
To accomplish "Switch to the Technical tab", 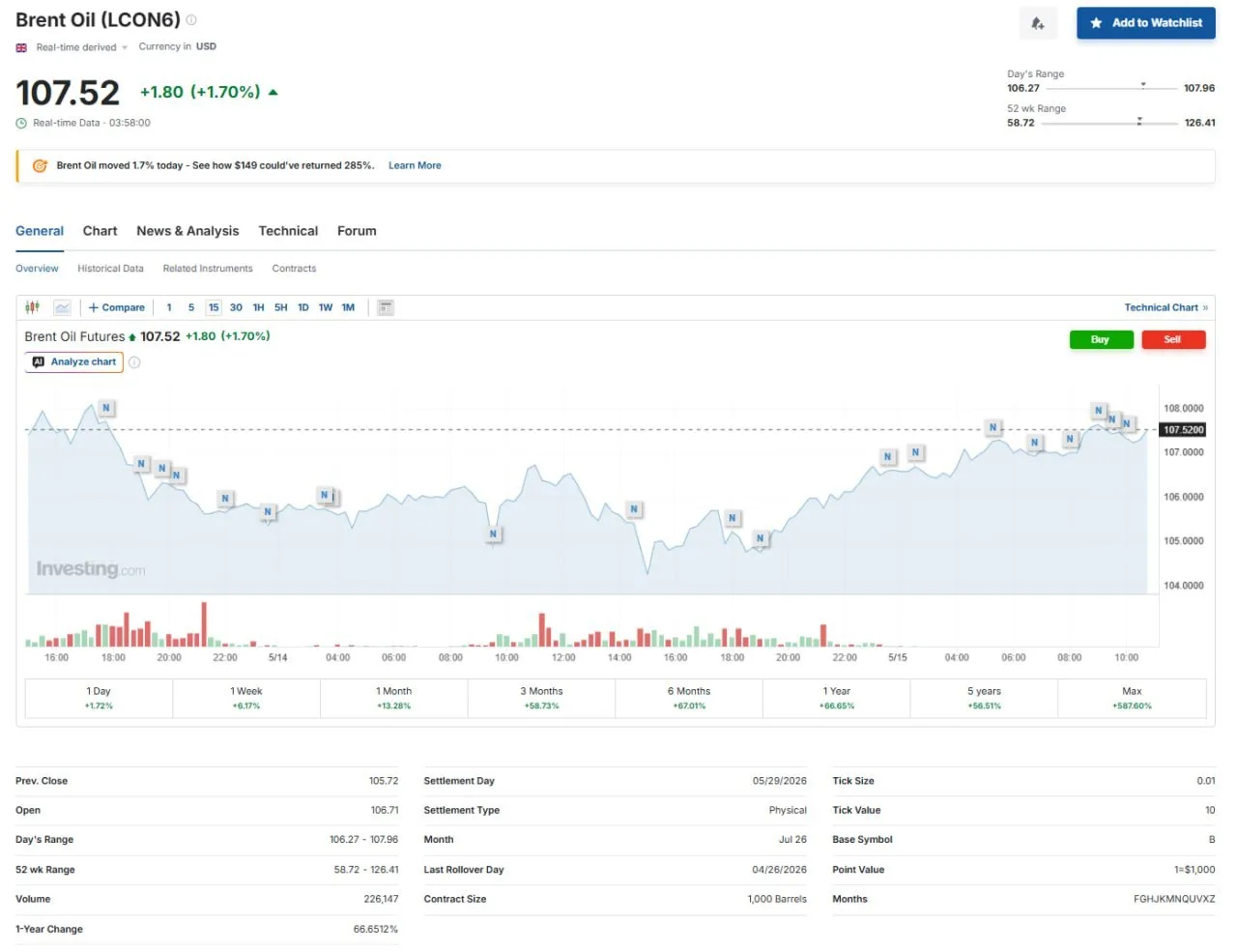I will 288,231.
